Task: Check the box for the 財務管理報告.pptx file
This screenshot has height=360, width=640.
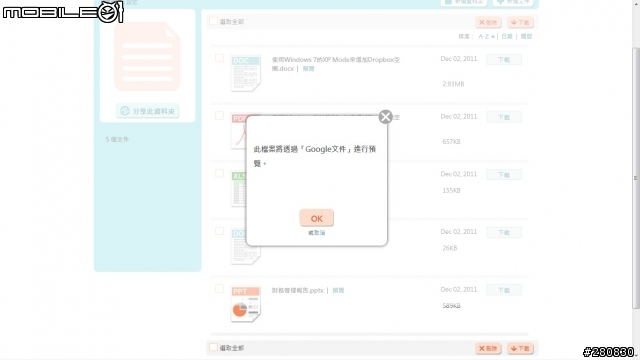Action: [x=219, y=289]
